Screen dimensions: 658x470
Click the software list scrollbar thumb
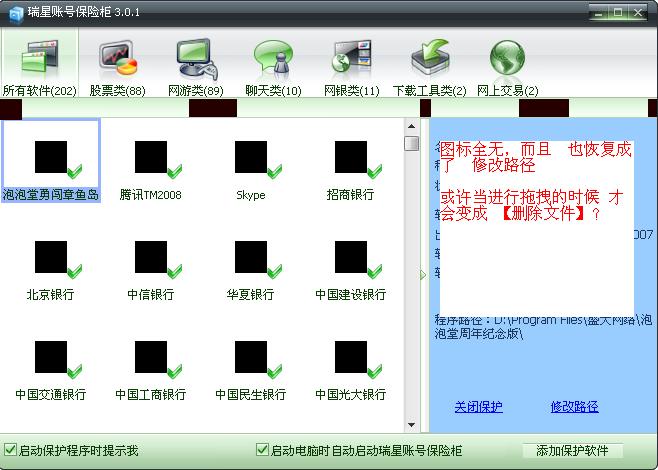pyautogui.click(x=411, y=143)
